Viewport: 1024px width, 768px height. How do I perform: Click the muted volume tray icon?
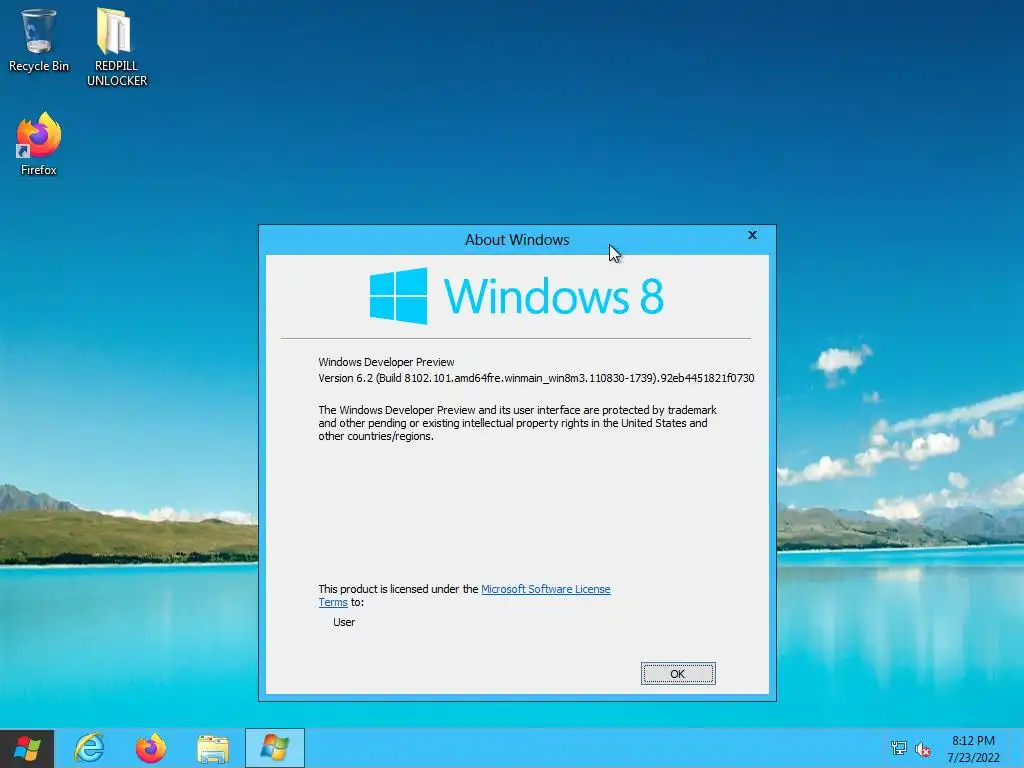point(922,749)
